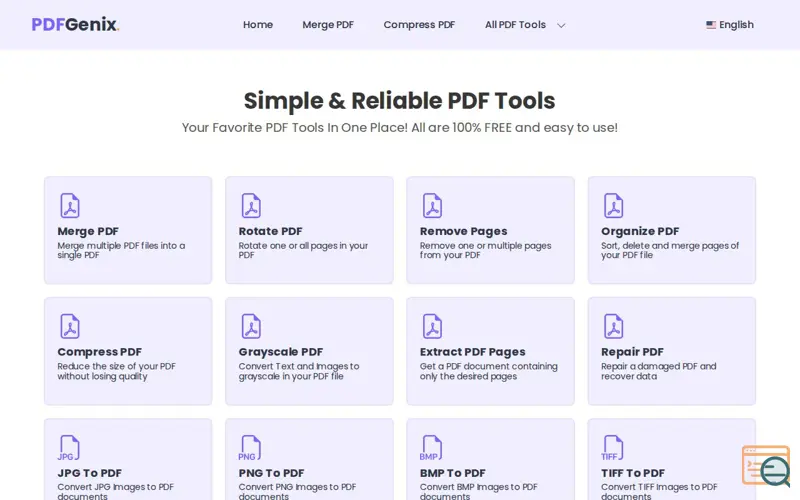The width and height of the screenshot is (800, 500).
Task: Open the Repair PDF tool title
Action: (x=632, y=352)
